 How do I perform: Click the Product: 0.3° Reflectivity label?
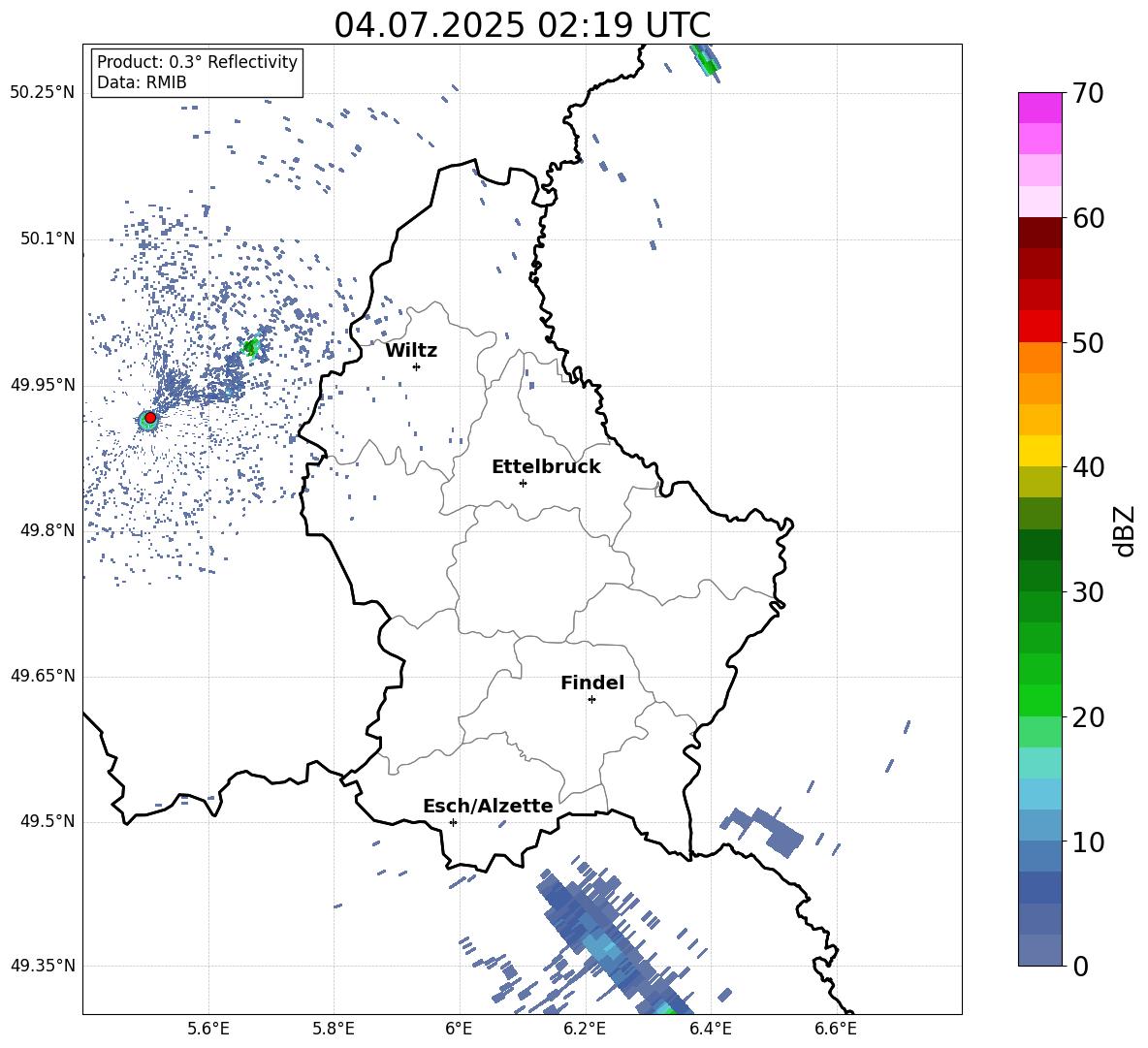(197, 62)
